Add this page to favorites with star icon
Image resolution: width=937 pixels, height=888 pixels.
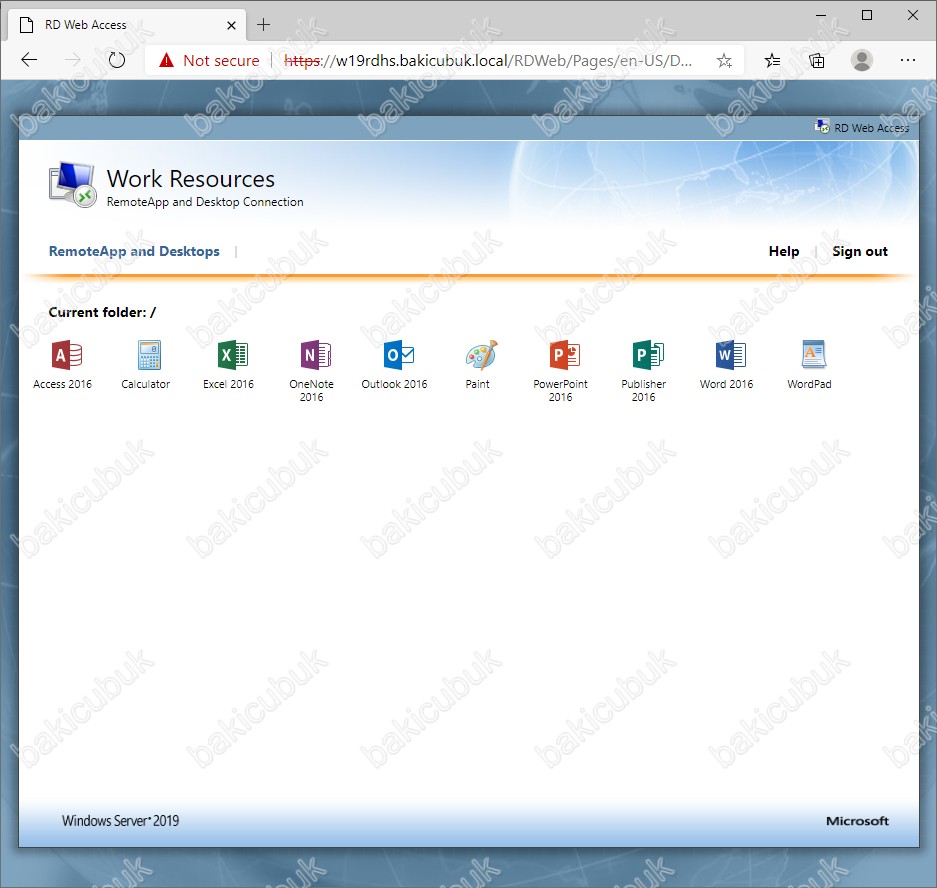point(724,60)
